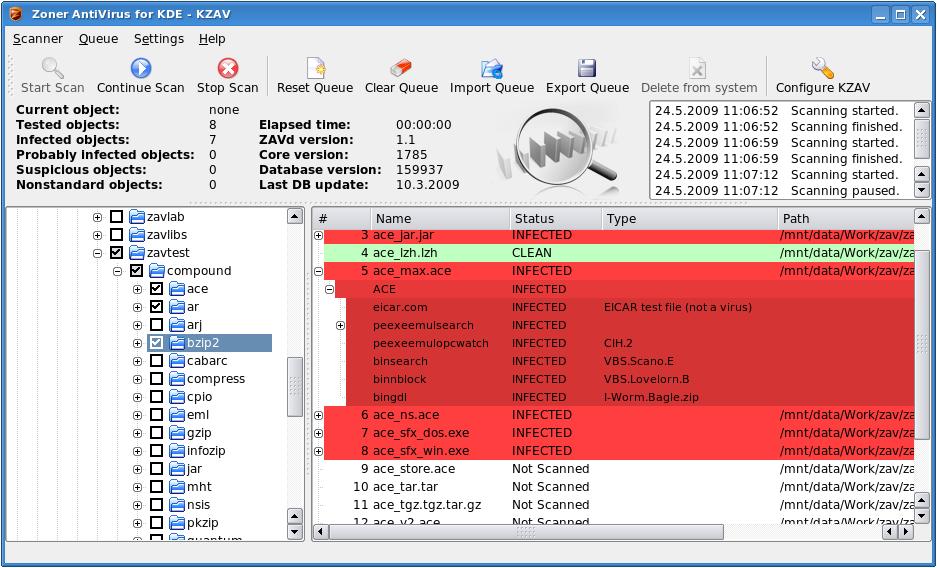The height and width of the screenshot is (568, 937).
Task: Collapse the zavtest tree node
Action: click(x=97, y=253)
